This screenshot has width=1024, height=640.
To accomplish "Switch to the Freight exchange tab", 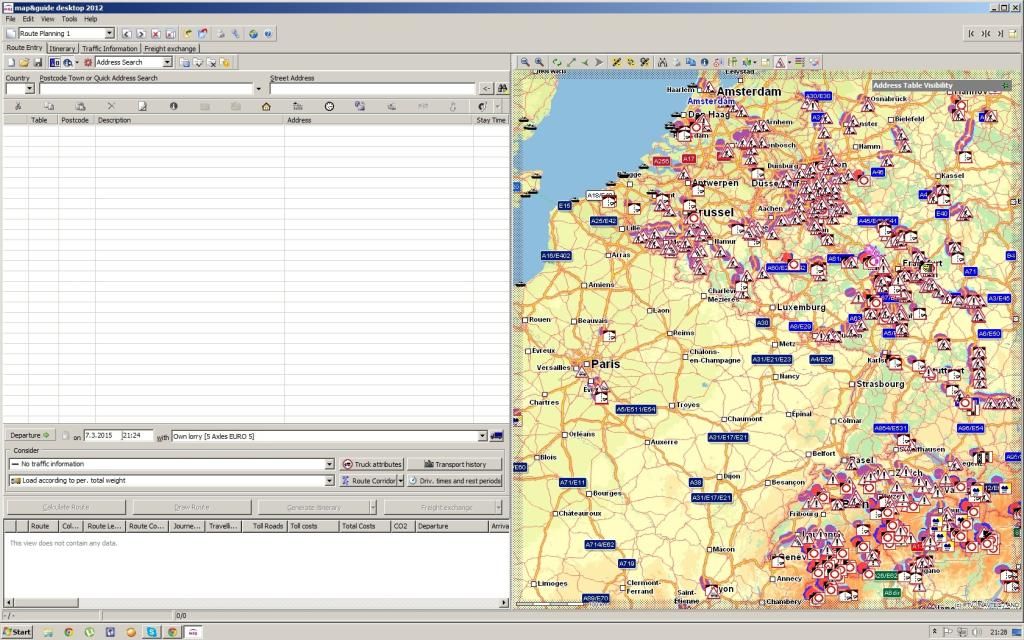I will 170,48.
